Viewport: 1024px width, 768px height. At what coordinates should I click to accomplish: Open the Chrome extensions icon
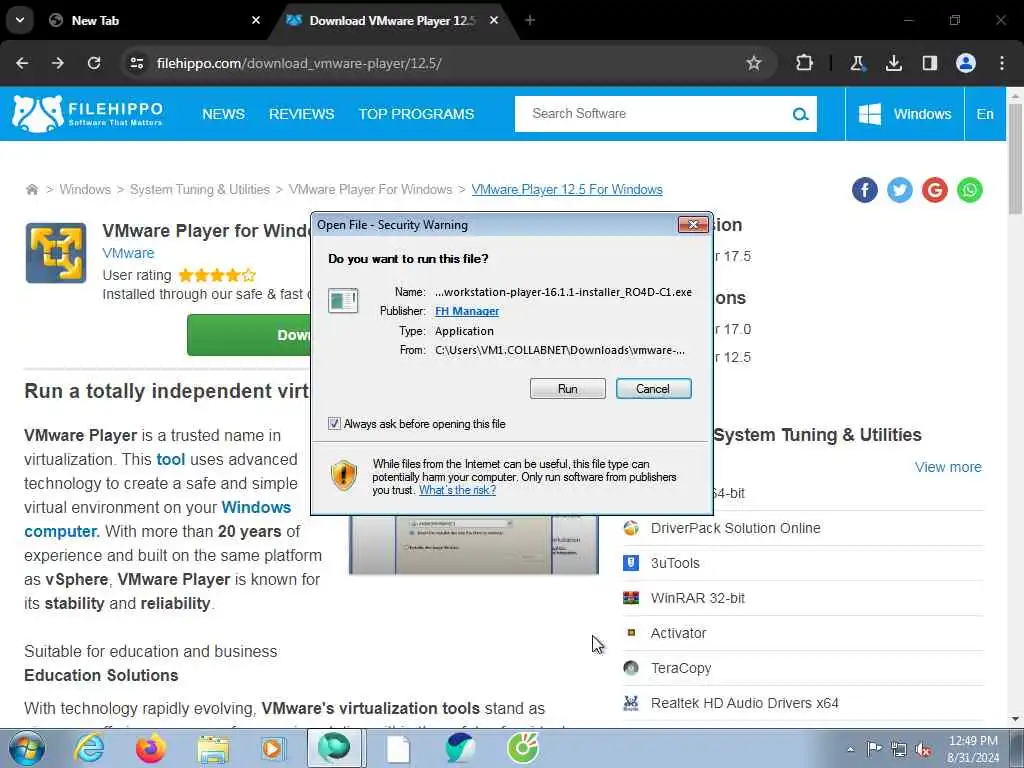coord(805,63)
